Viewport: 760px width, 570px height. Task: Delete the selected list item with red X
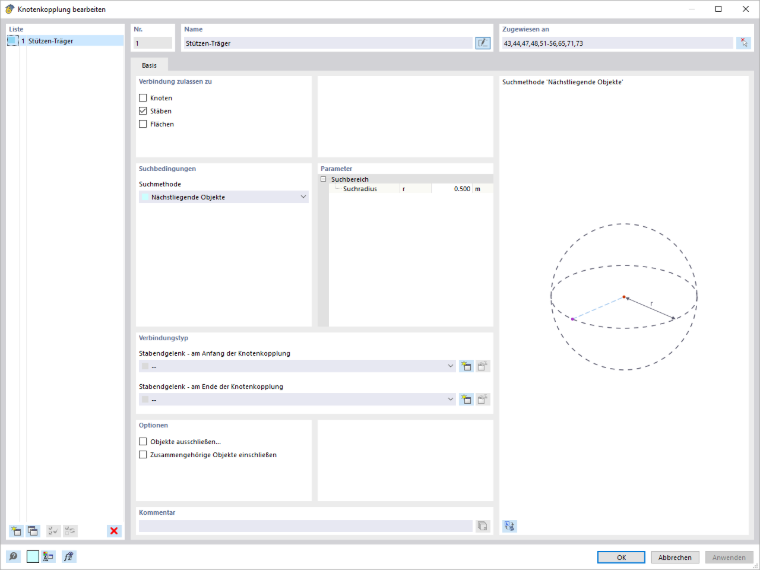pyautogui.click(x=114, y=531)
